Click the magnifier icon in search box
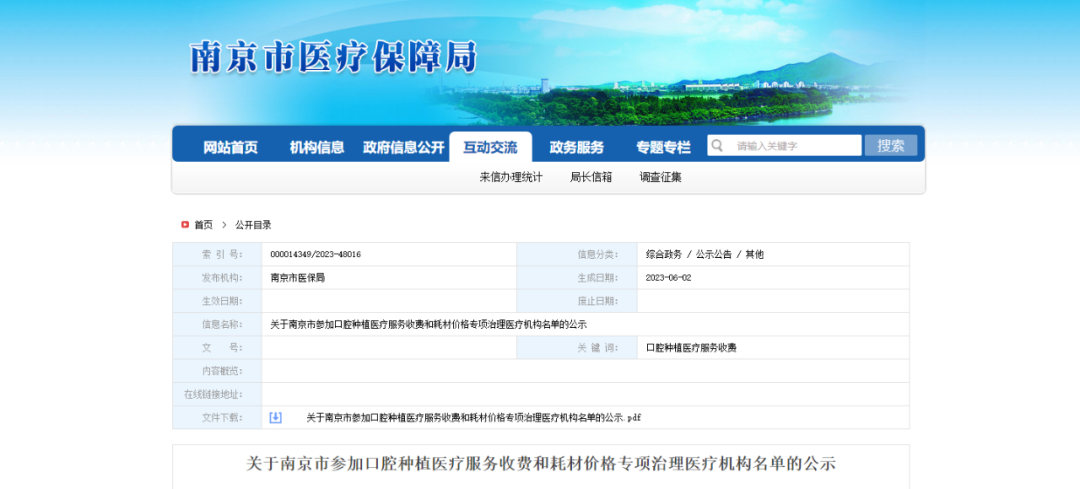 (x=717, y=146)
